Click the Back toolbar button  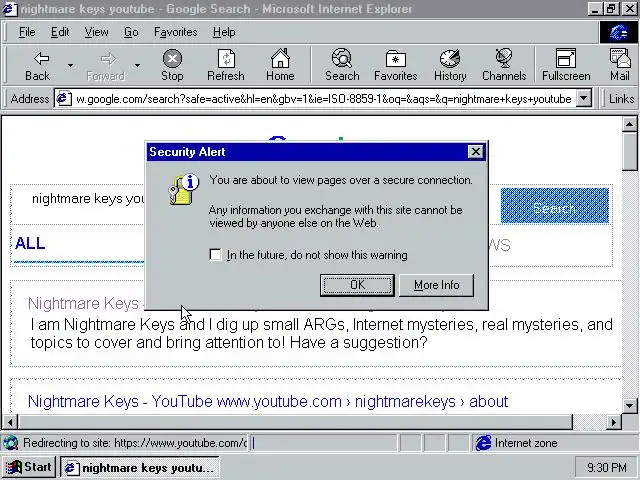[38, 65]
